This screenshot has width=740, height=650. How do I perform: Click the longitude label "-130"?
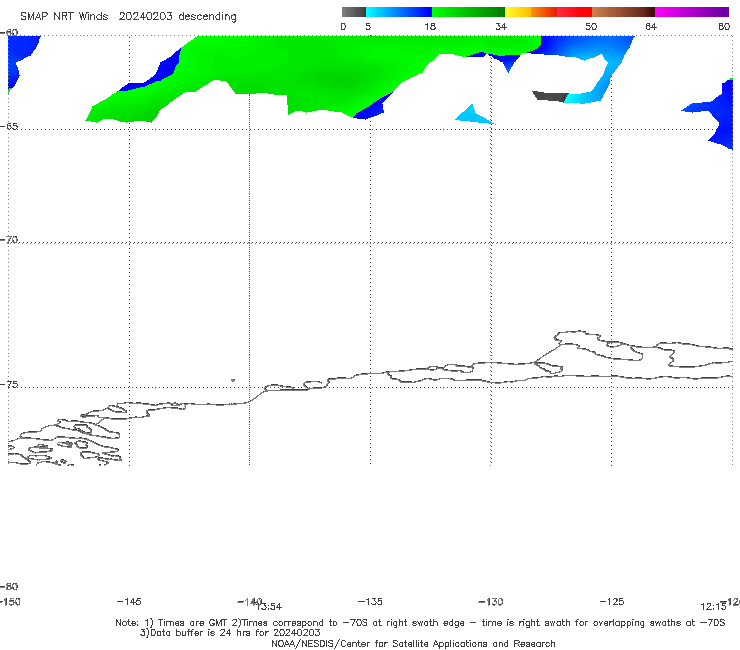[x=491, y=601]
